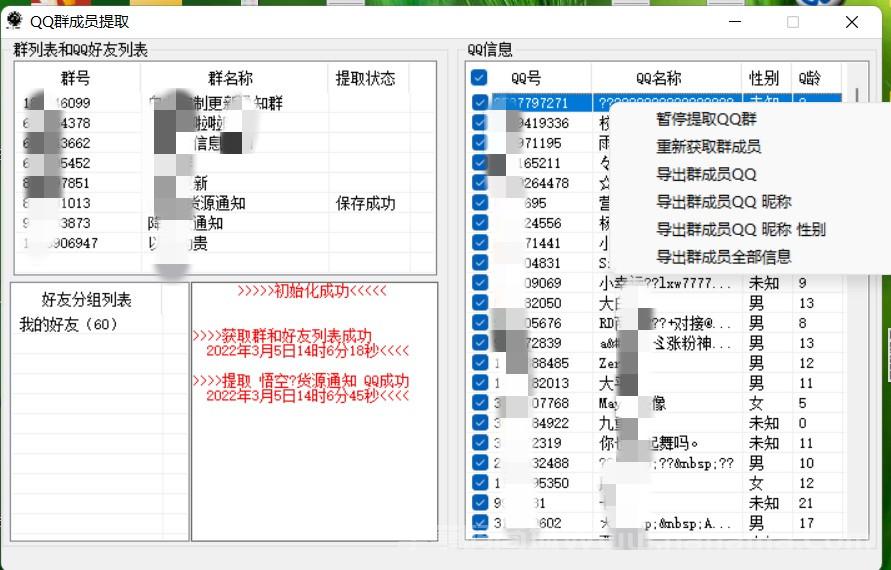Uncheck the row with QQ ending 07768

coord(480,402)
